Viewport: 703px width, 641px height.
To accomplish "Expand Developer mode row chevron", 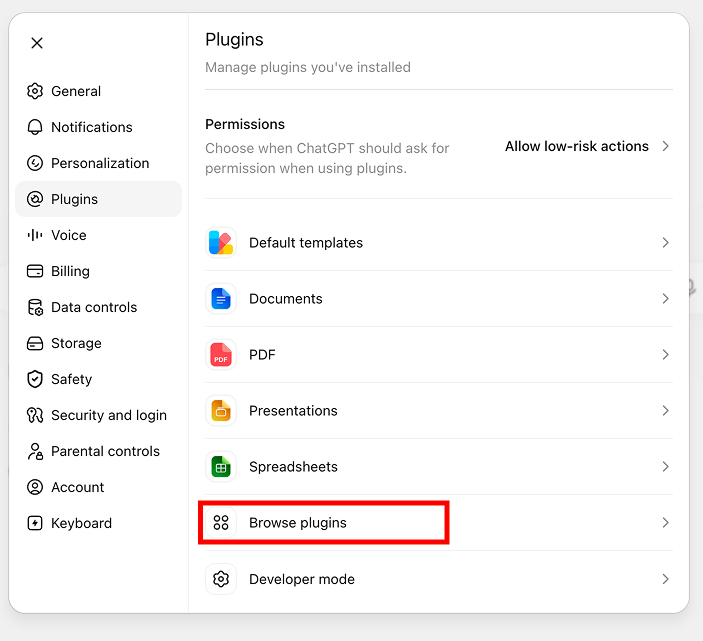I will (666, 579).
